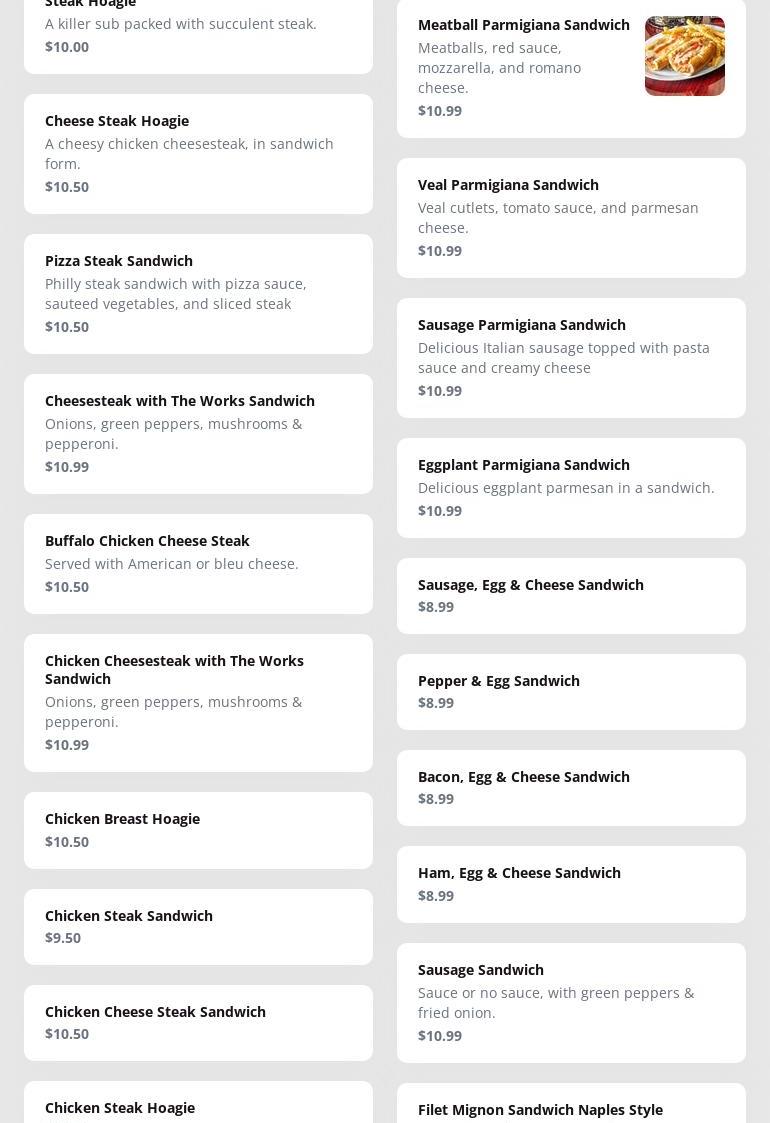Pick the Chicken Breast Hoagie item

pos(198,830)
